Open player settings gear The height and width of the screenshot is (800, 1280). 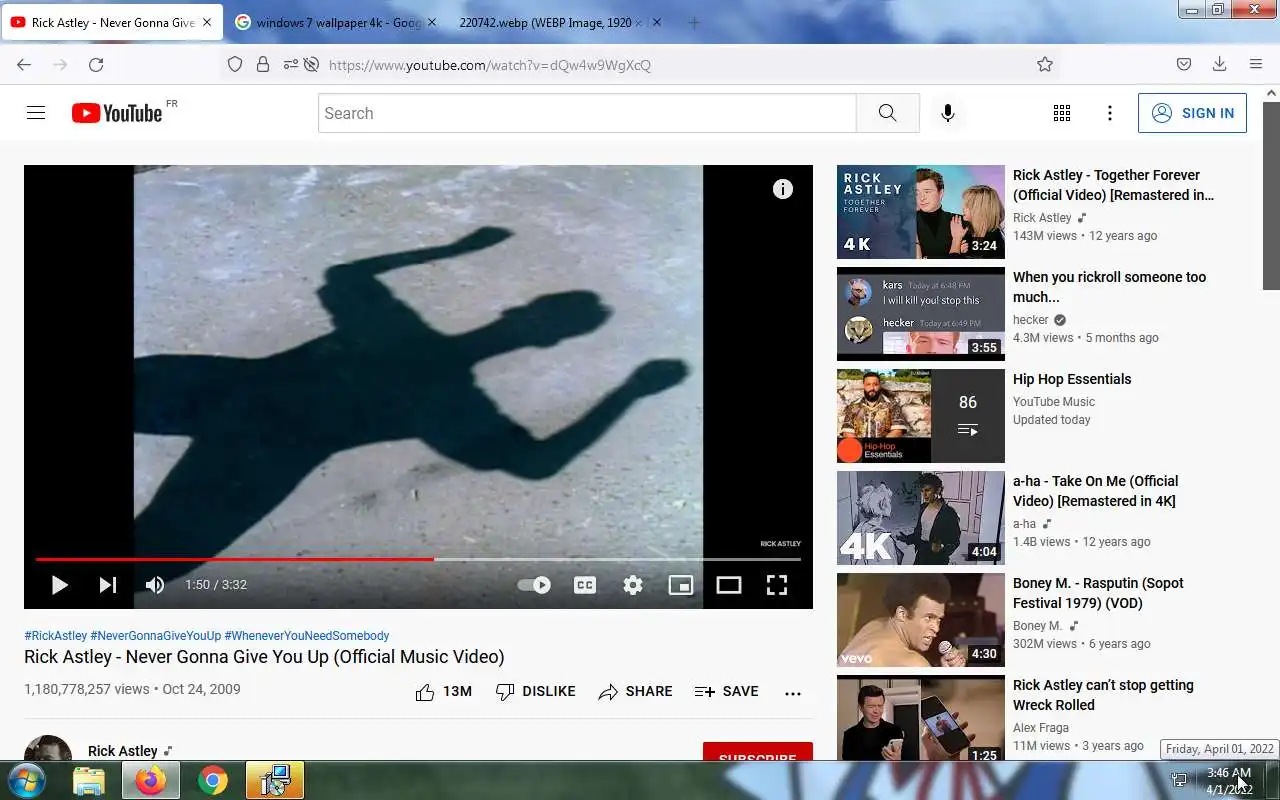click(x=633, y=585)
